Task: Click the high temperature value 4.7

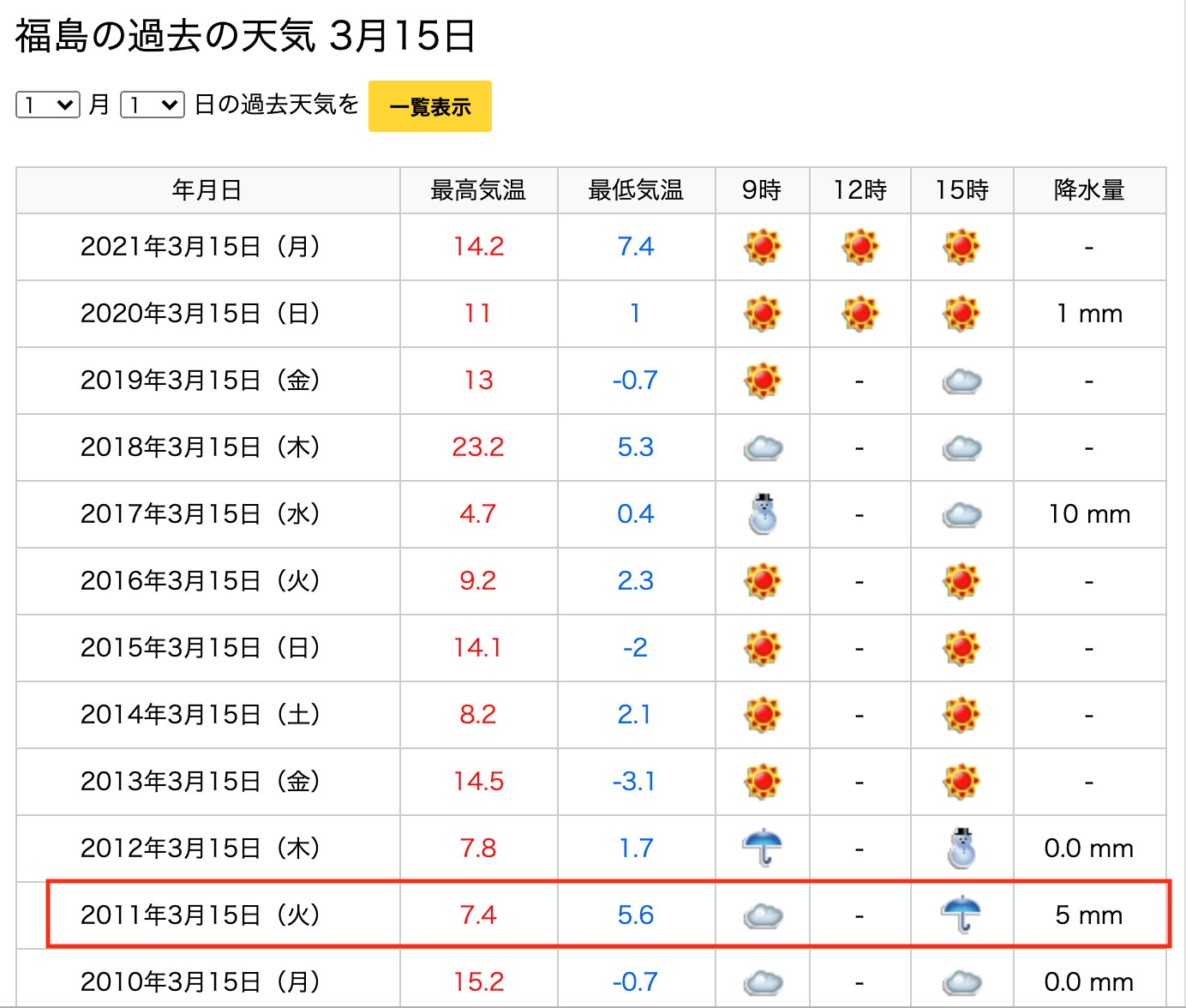Action: tap(477, 514)
